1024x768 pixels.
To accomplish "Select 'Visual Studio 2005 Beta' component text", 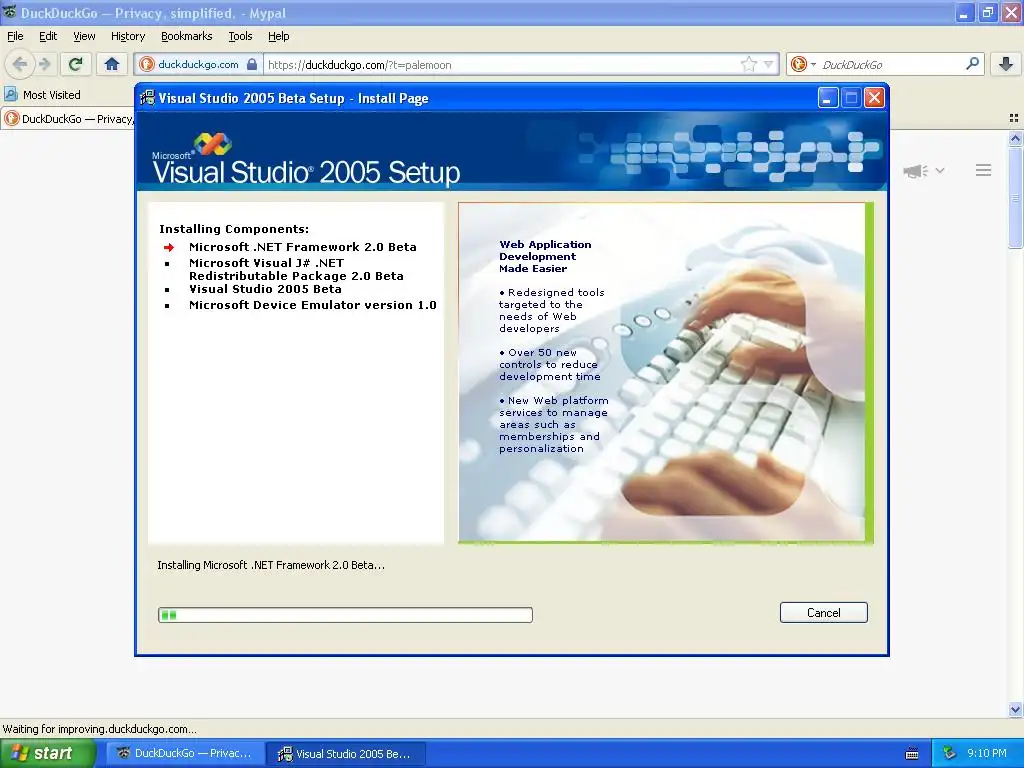I will [x=265, y=289].
